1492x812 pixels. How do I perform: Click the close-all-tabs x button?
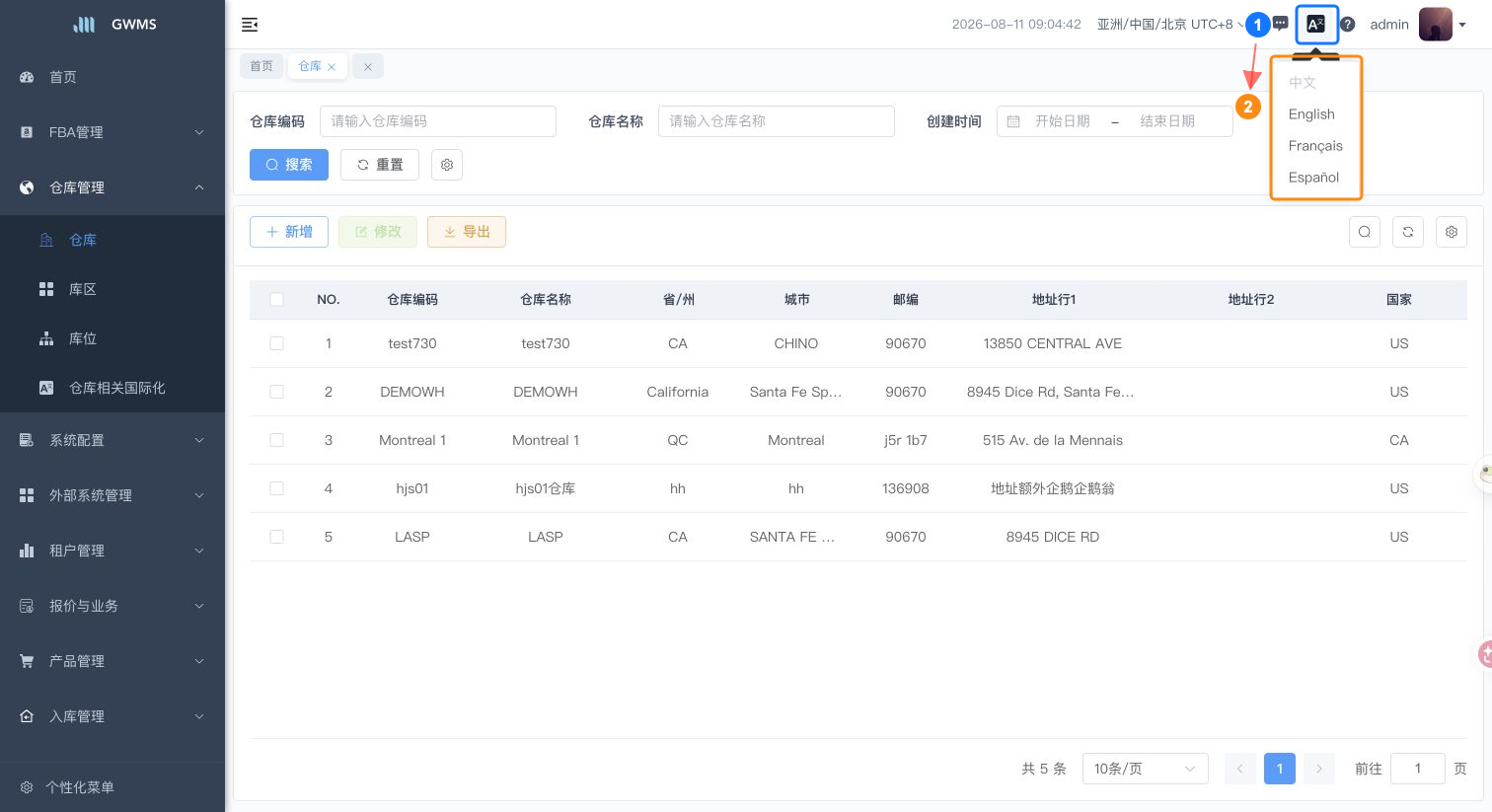point(368,66)
